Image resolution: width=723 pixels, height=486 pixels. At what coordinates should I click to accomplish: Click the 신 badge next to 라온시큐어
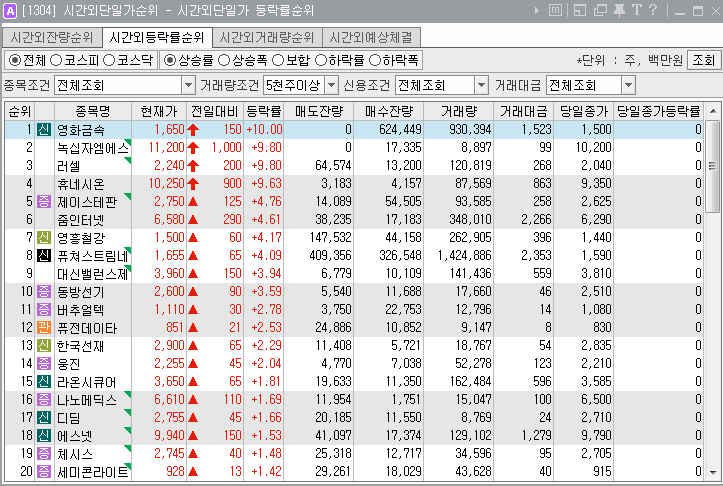(44, 381)
